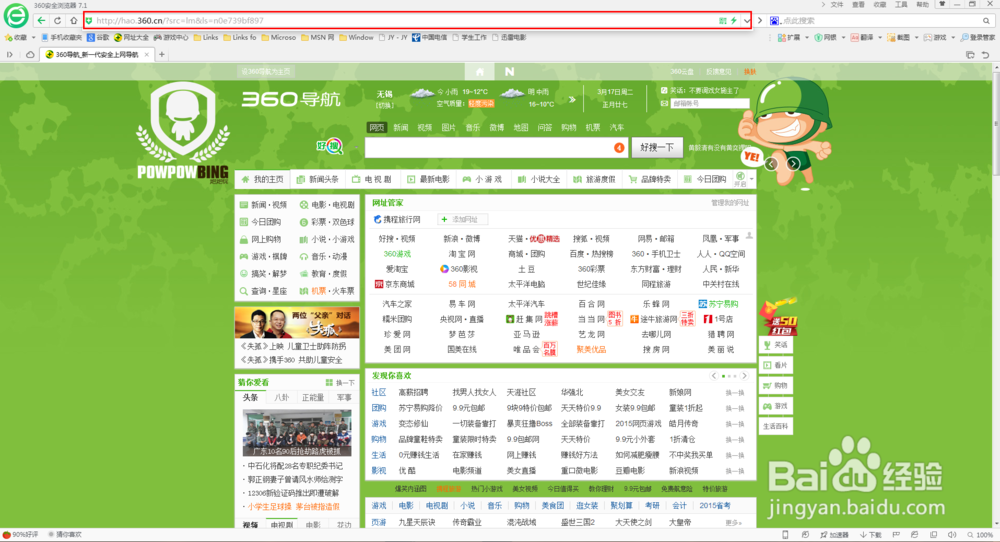Viewport: 1000px width, 542px height.
Task: Click the orange badge inside search field
Action: pos(619,147)
